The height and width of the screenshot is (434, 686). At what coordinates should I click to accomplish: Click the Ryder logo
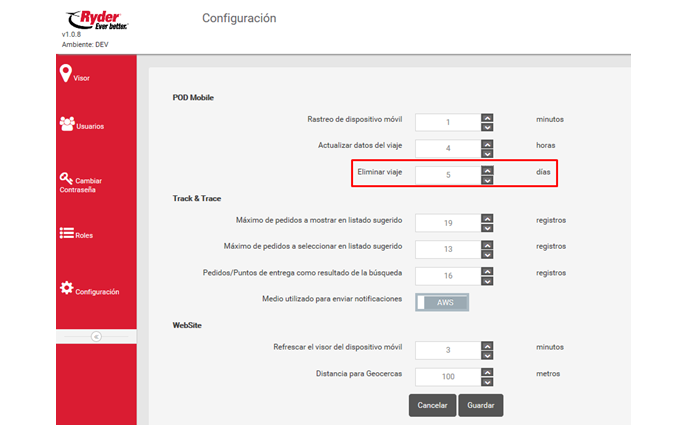[x=95, y=19]
